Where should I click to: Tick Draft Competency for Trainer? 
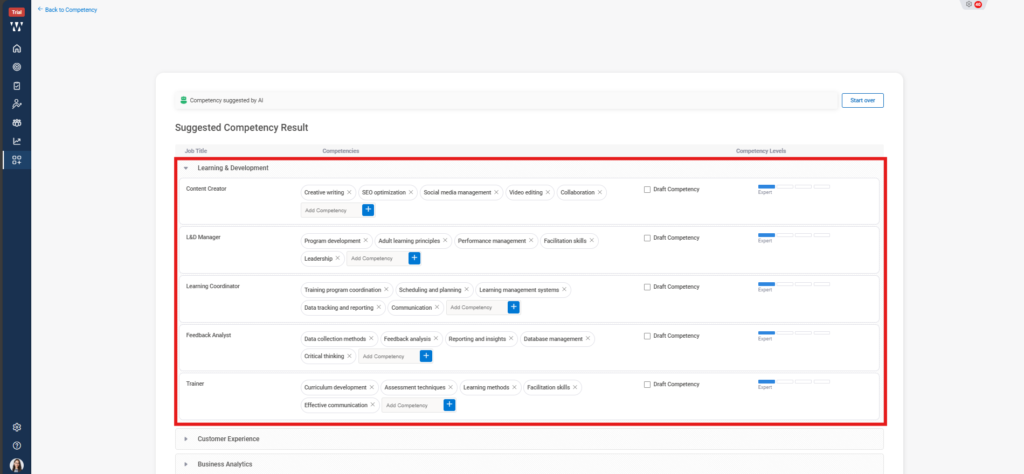(x=648, y=384)
